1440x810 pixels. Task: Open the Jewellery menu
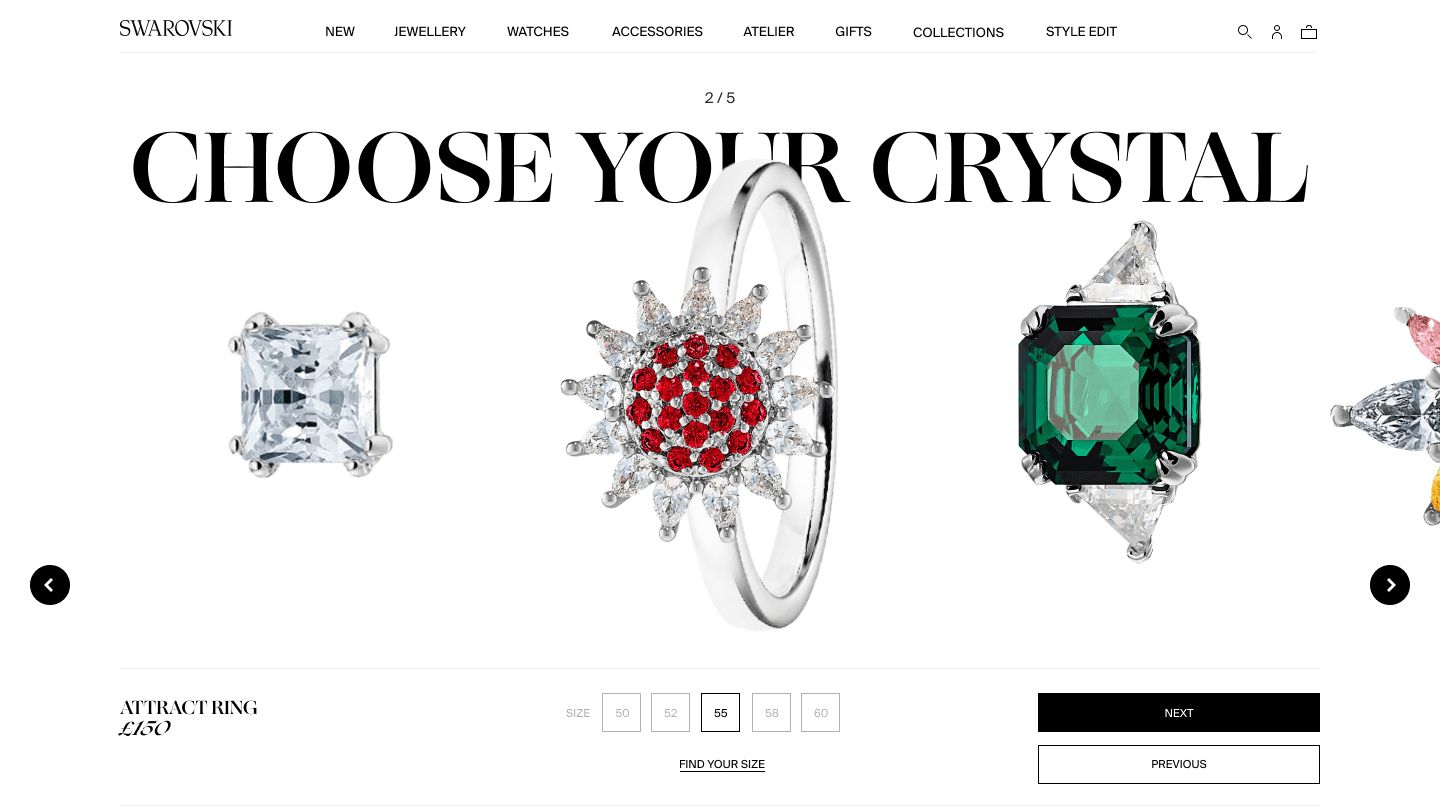[430, 32]
